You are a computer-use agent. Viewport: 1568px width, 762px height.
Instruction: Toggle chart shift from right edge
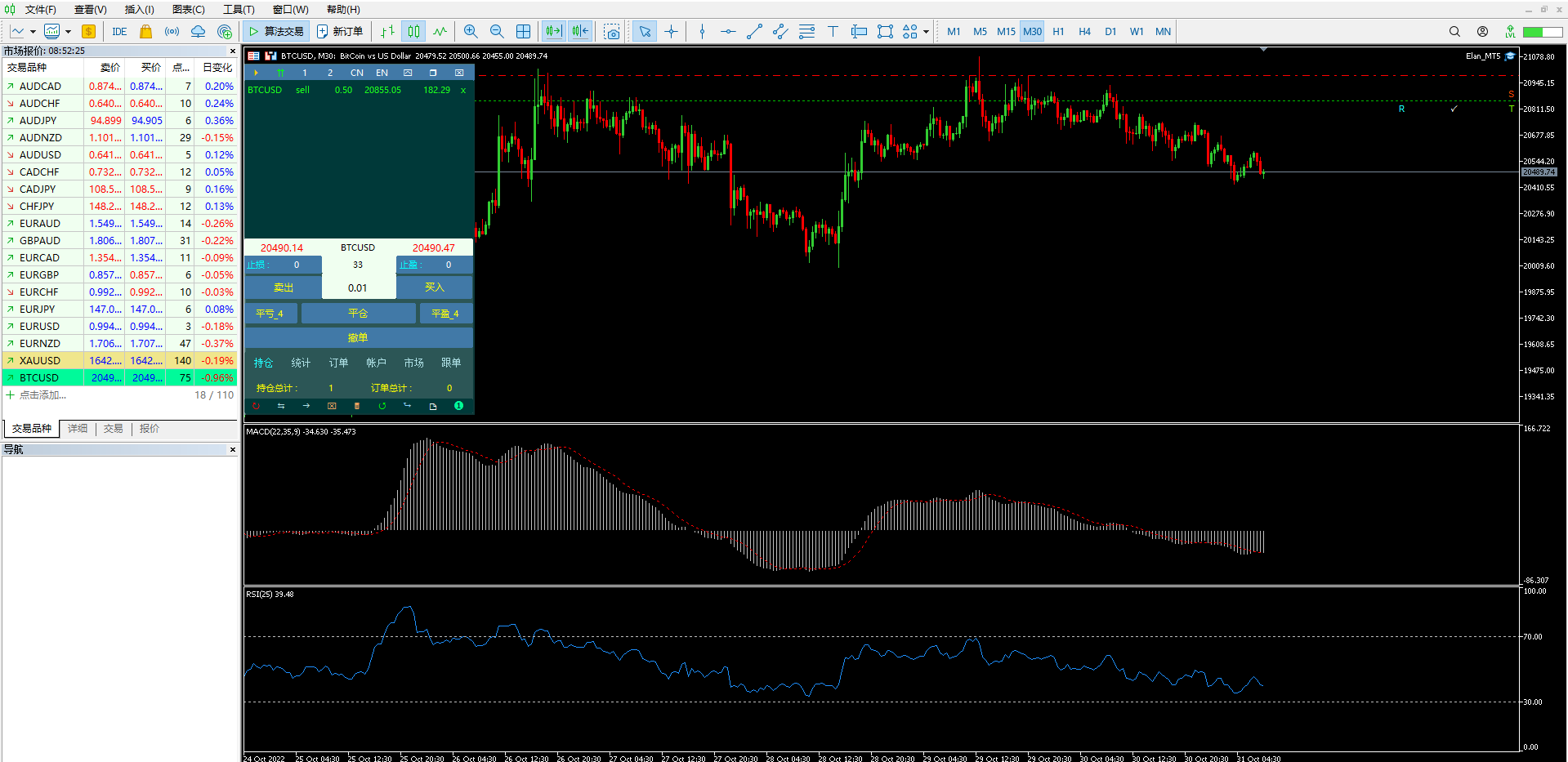tap(580, 32)
